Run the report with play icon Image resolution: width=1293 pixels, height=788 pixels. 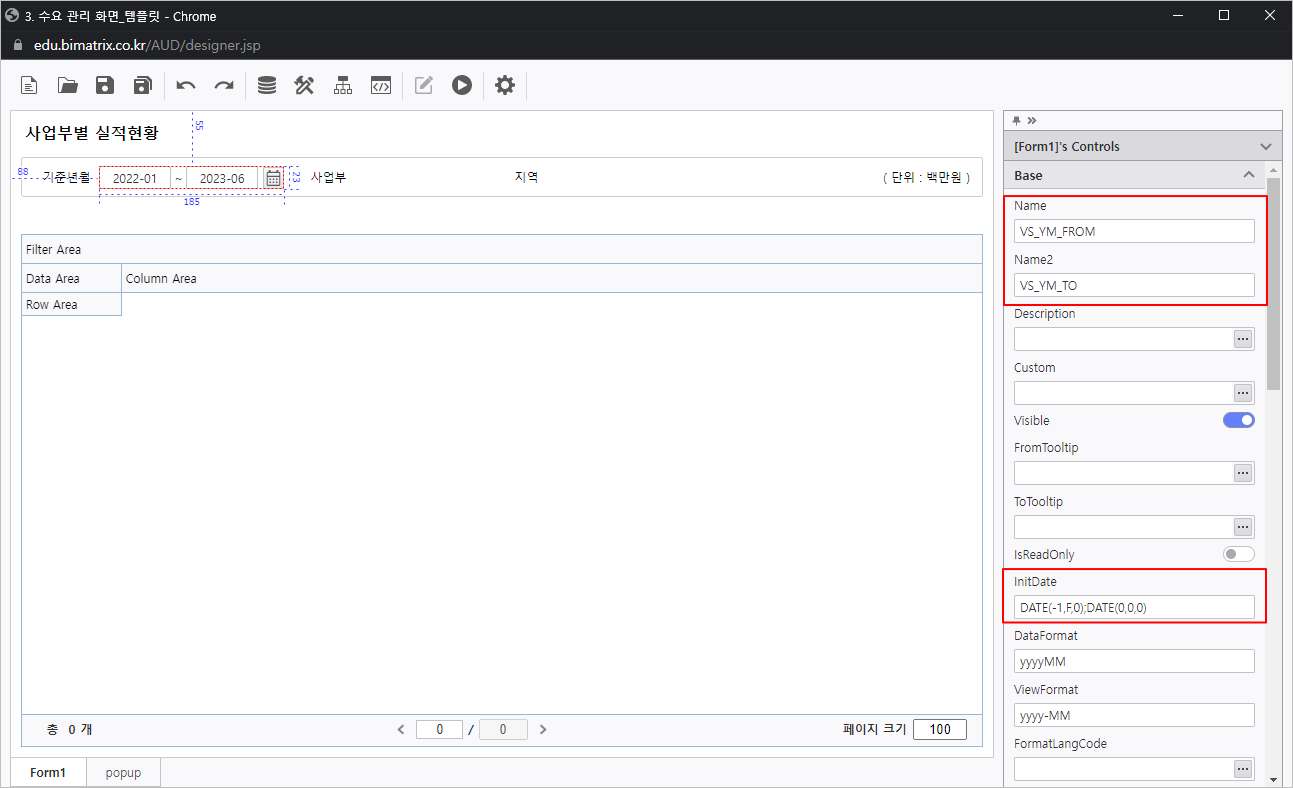point(461,86)
